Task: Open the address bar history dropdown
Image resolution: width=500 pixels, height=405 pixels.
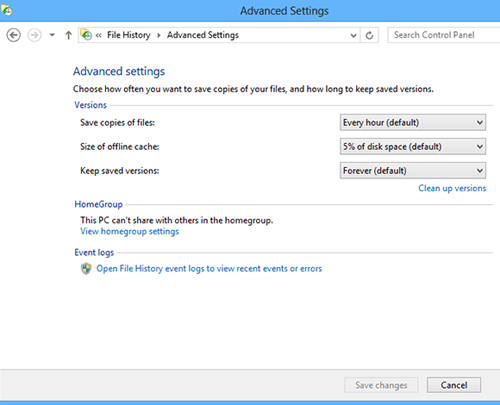Action: click(x=353, y=35)
